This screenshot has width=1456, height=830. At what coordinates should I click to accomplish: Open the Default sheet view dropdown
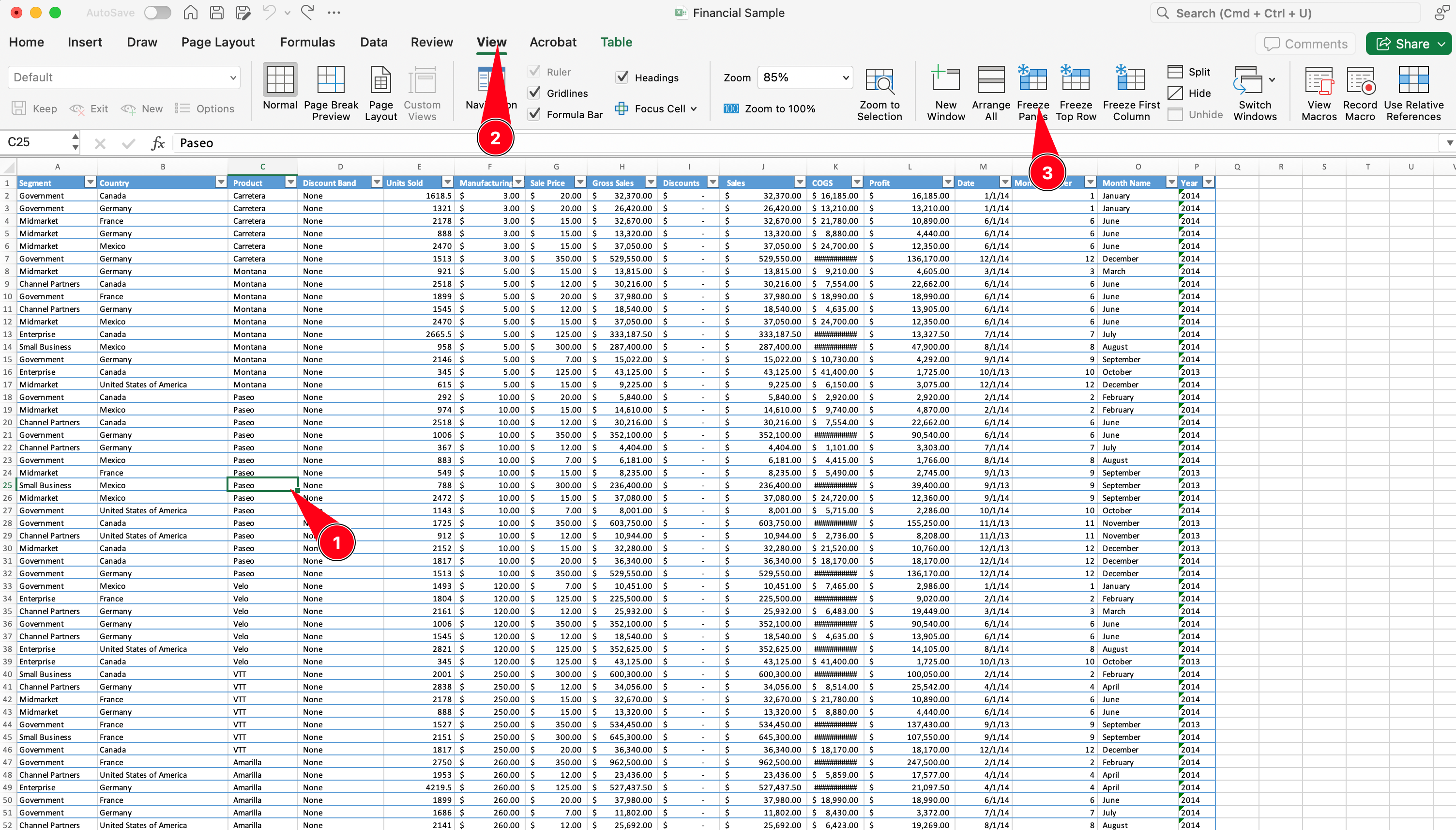[x=123, y=77]
